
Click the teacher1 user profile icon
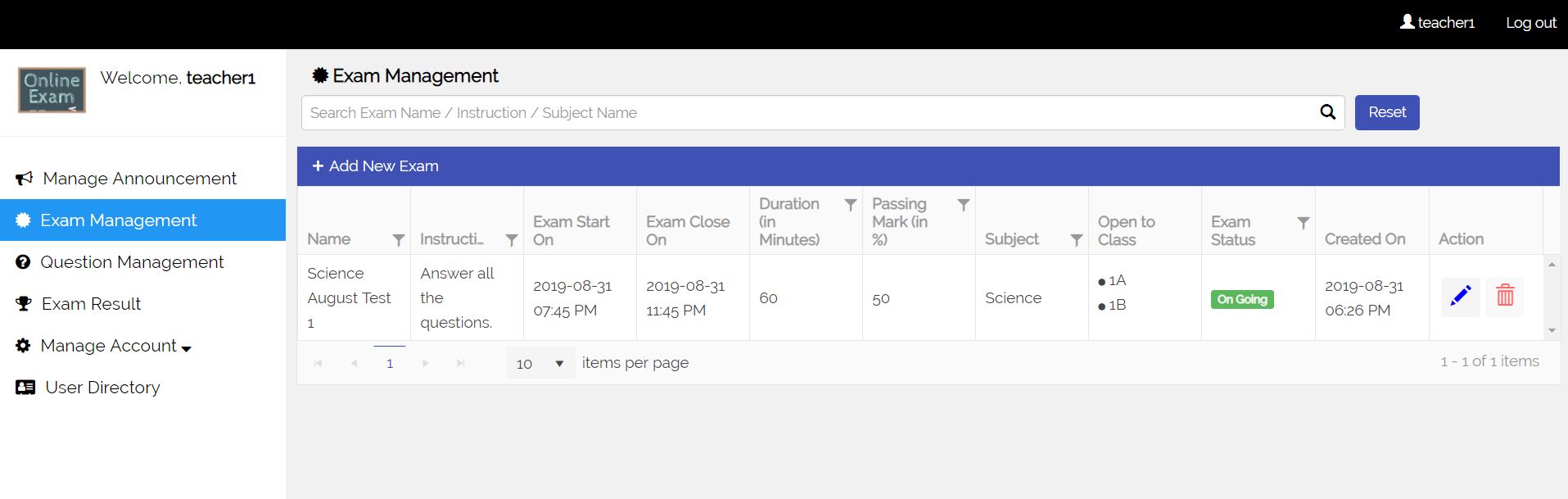(1408, 22)
